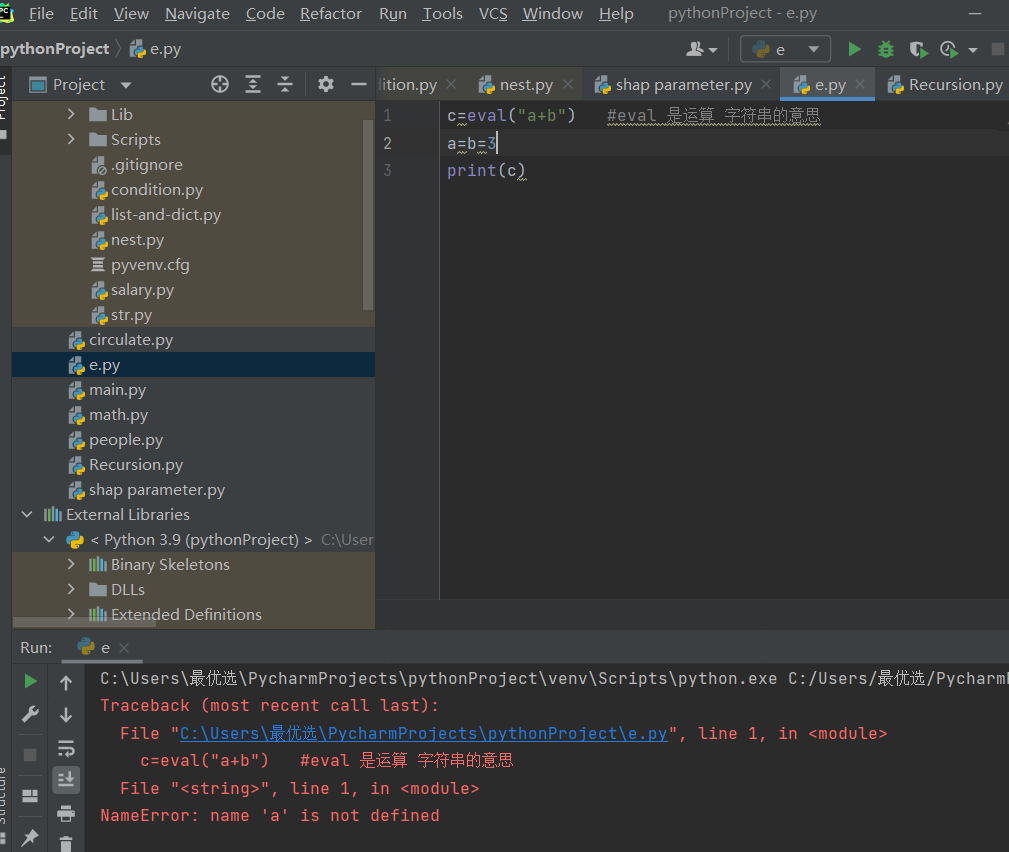
Task: Toggle scroll to end in Run console
Action: click(66, 780)
